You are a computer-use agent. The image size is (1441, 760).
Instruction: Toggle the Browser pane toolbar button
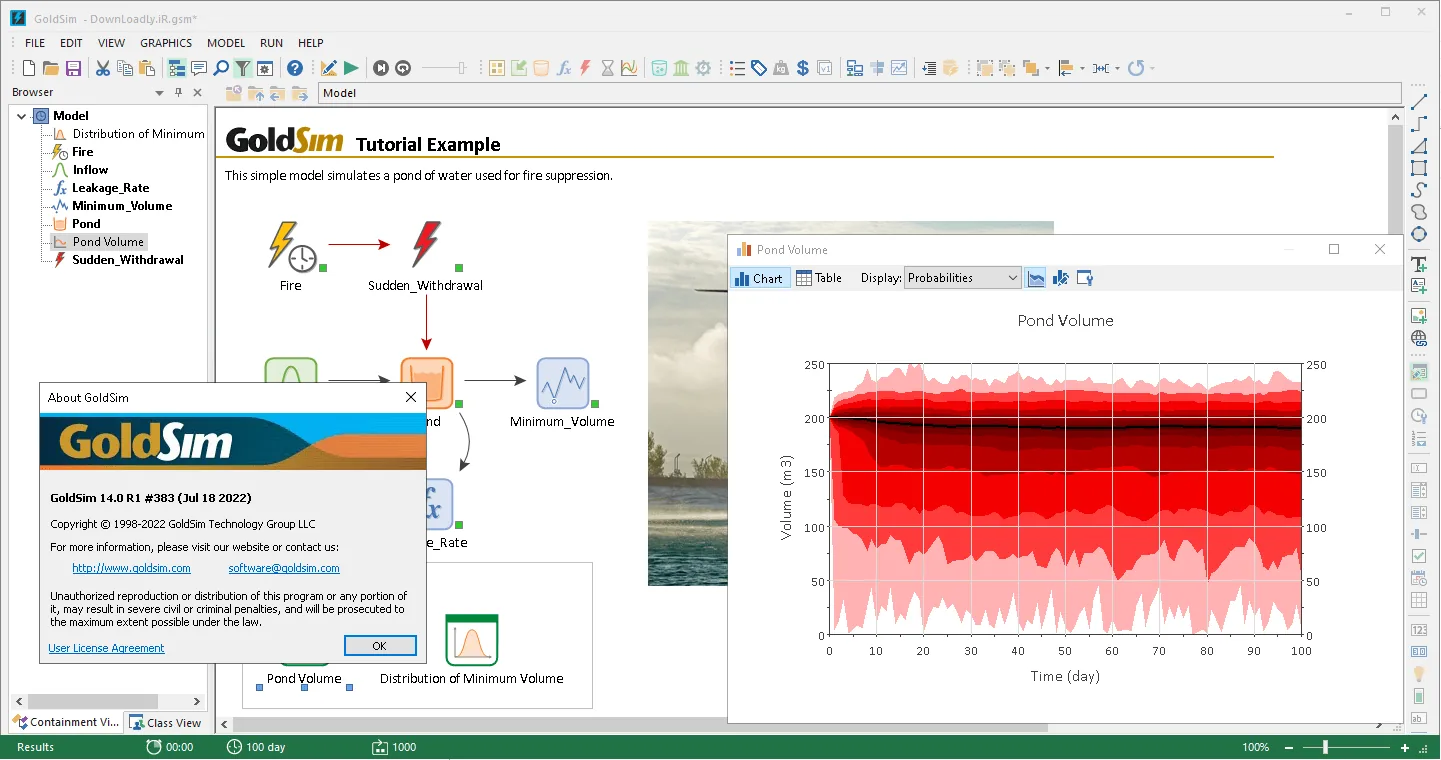point(177,68)
